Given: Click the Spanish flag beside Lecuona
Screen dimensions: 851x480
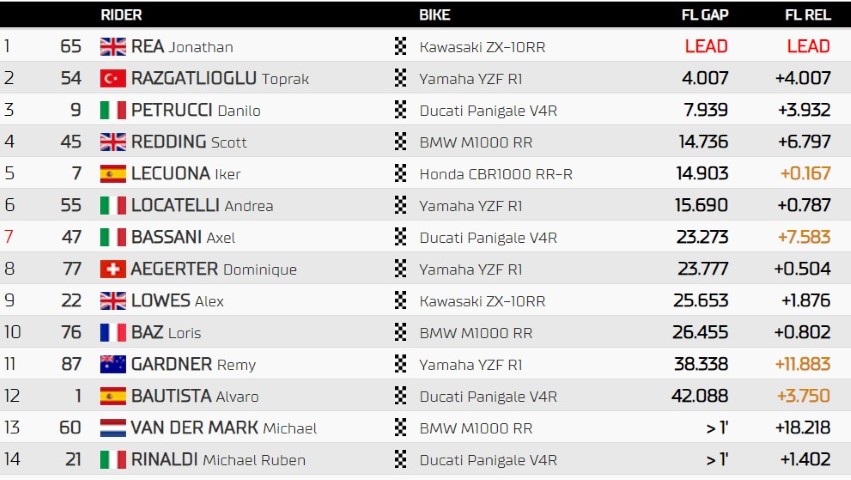Looking at the screenshot, I should pyautogui.click(x=113, y=174).
